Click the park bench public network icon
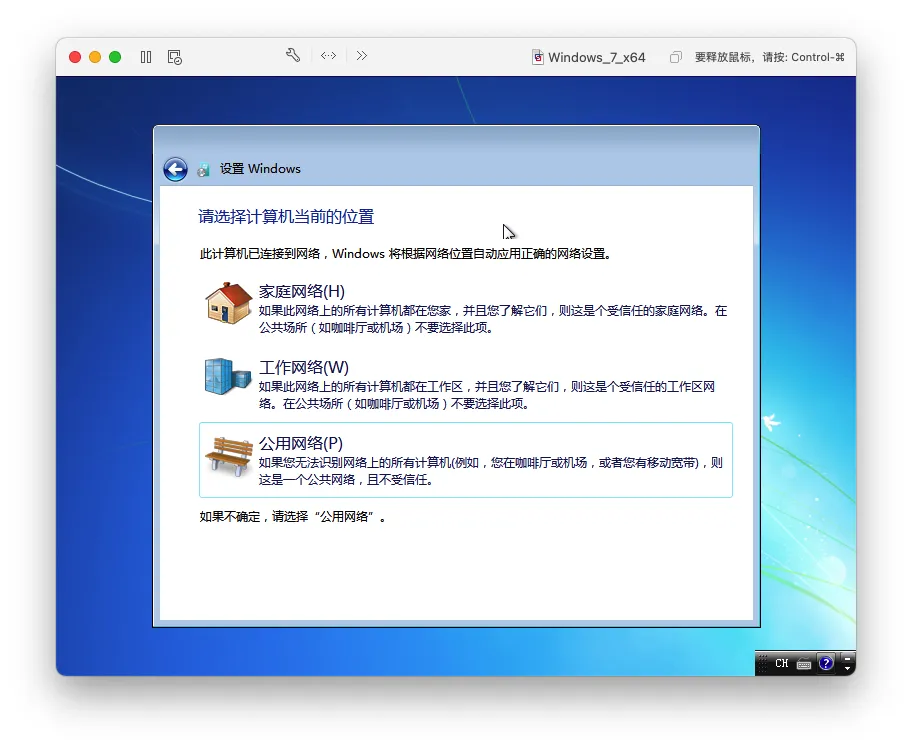 click(229, 456)
